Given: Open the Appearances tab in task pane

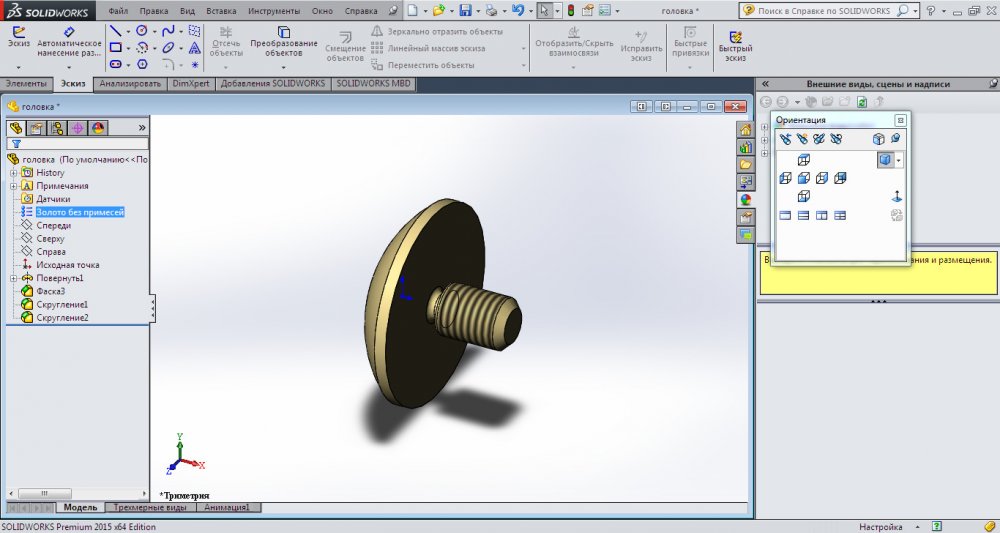Looking at the screenshot, I should 745,199.
